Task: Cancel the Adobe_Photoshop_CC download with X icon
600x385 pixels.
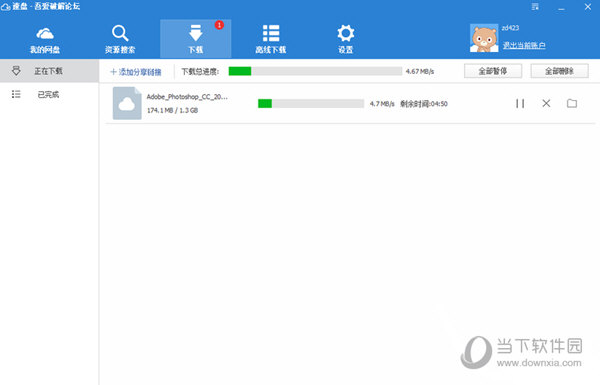Action: (x=546, y=103)
